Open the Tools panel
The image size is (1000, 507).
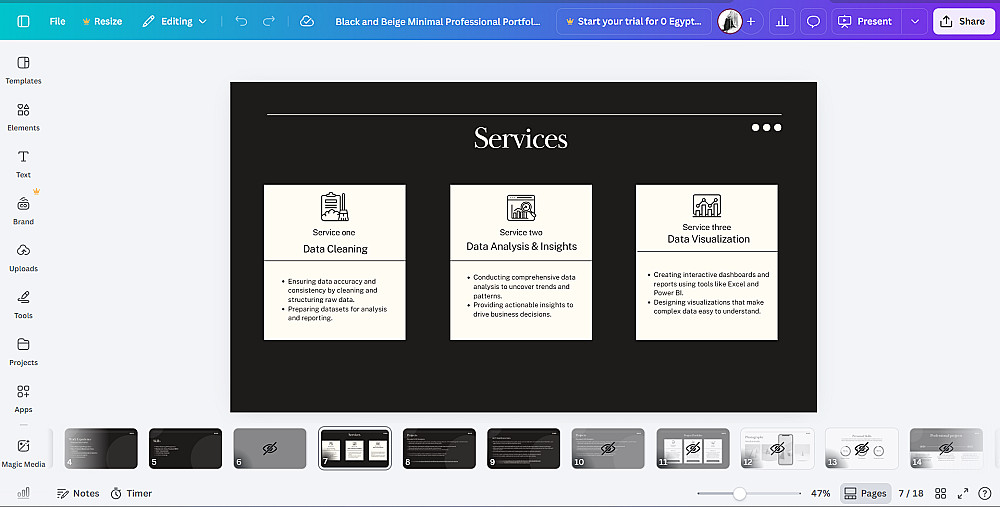pos(24,305)
